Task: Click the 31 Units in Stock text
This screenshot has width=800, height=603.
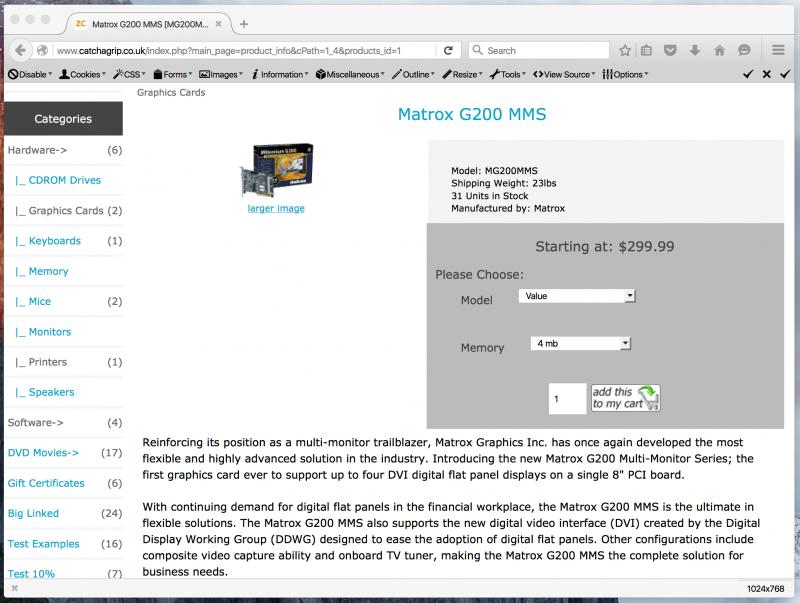Action: click(489, 196)
